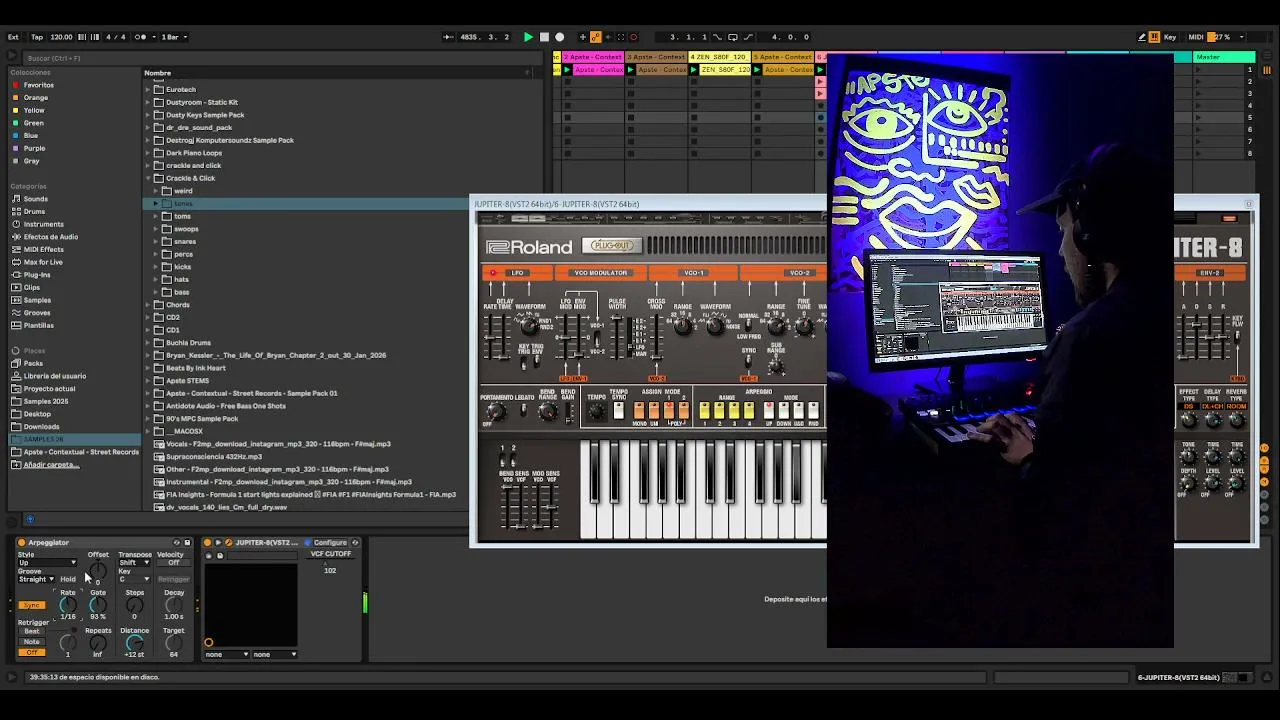Start playback with the green Play button

point(528,37)
